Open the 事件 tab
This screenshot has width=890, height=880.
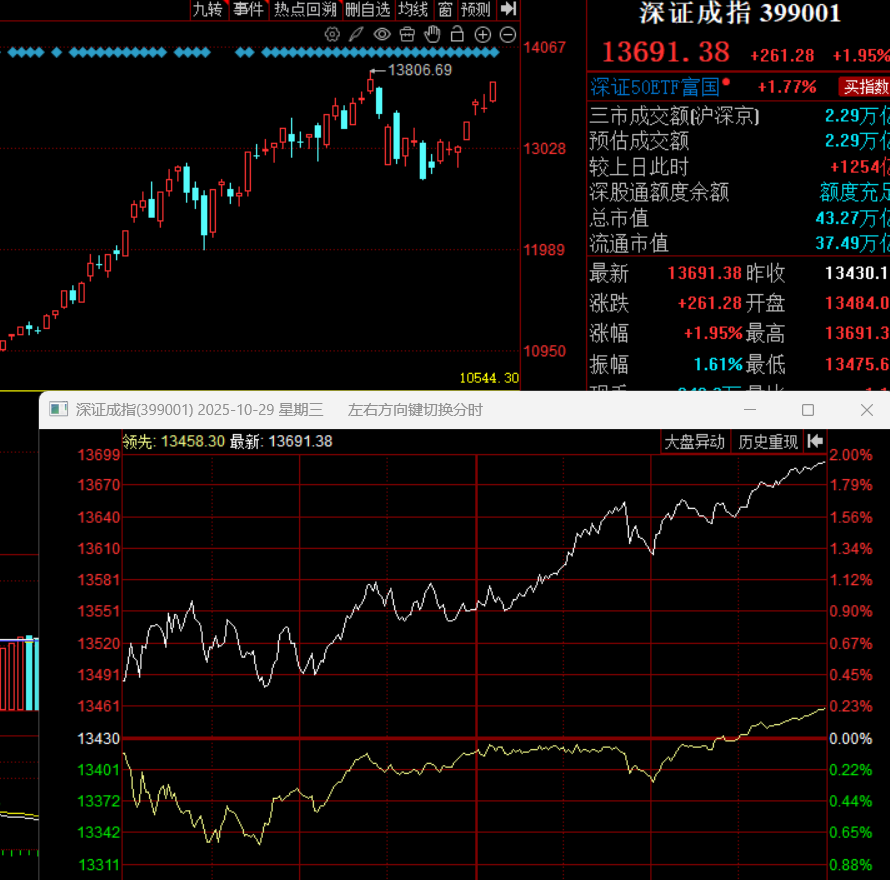point(247,9)
